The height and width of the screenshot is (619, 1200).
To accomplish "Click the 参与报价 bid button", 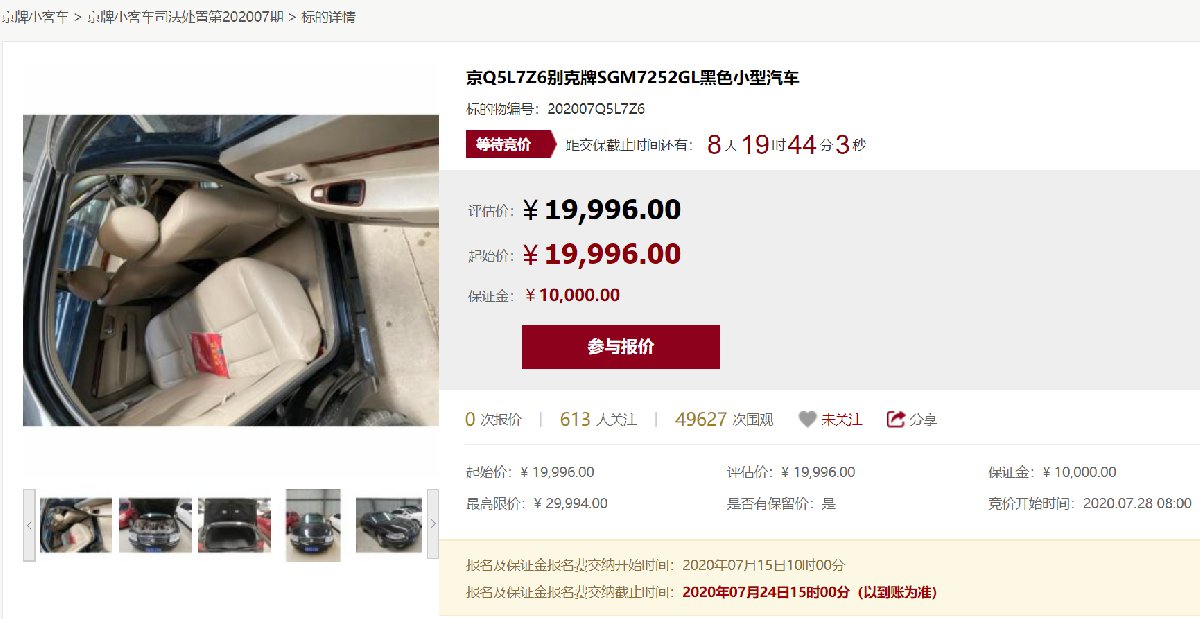I will 621,347.
